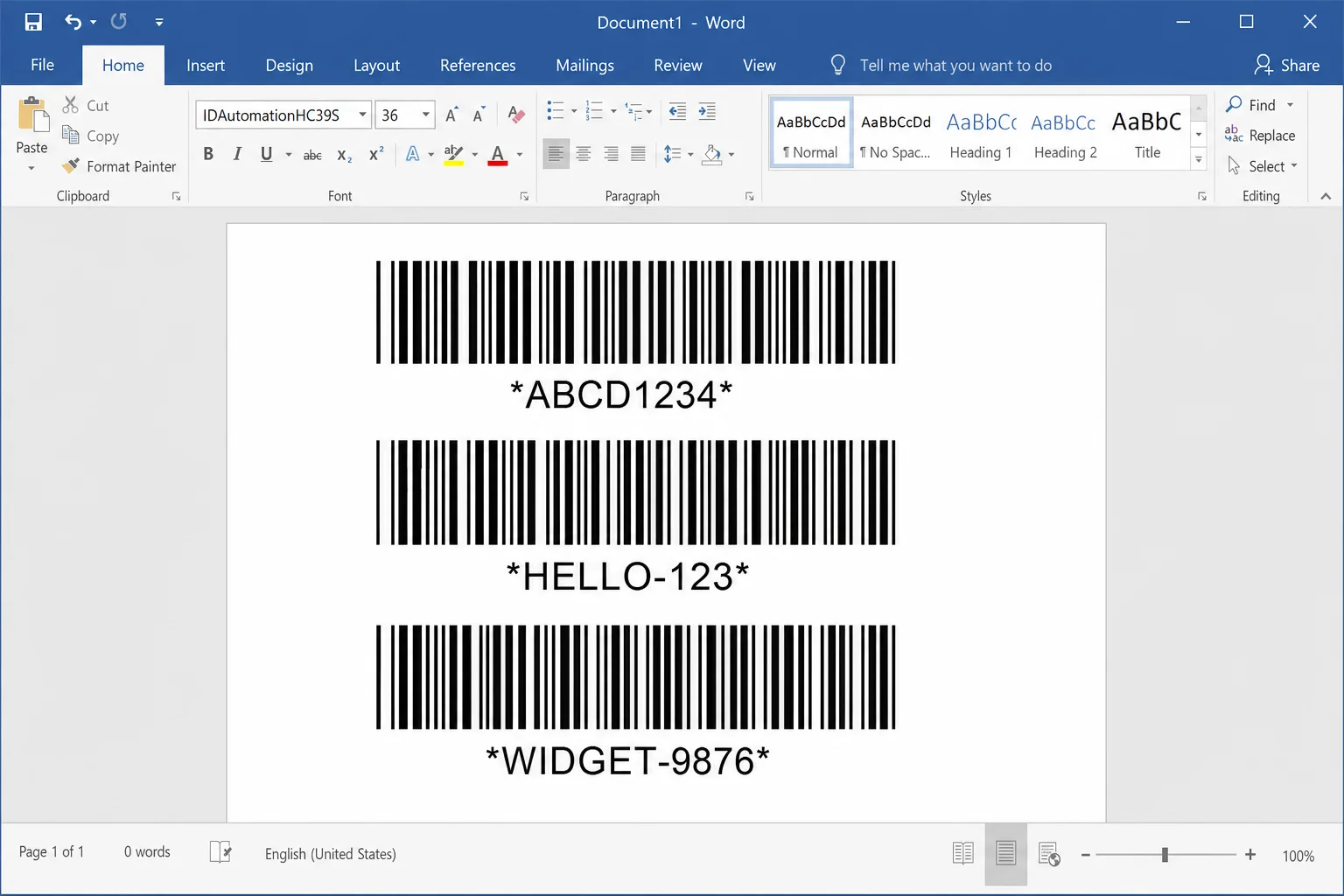The width and height of the screenshot is (1344, 896).
Task: Center the paragraph text
Action: [584, 154]
